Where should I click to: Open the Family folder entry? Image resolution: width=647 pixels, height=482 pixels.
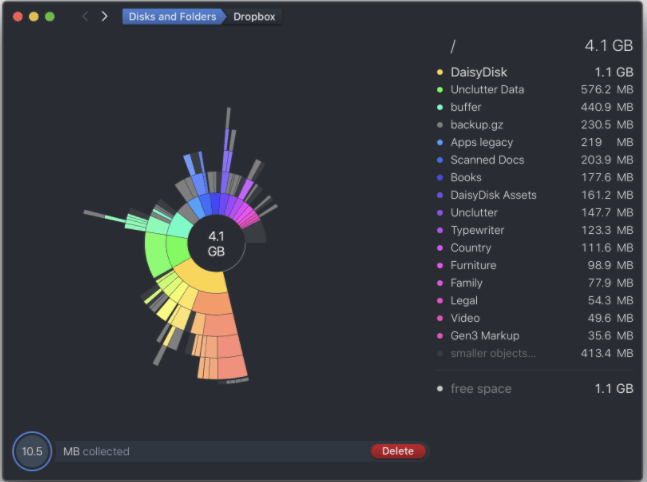pos(535,283)
